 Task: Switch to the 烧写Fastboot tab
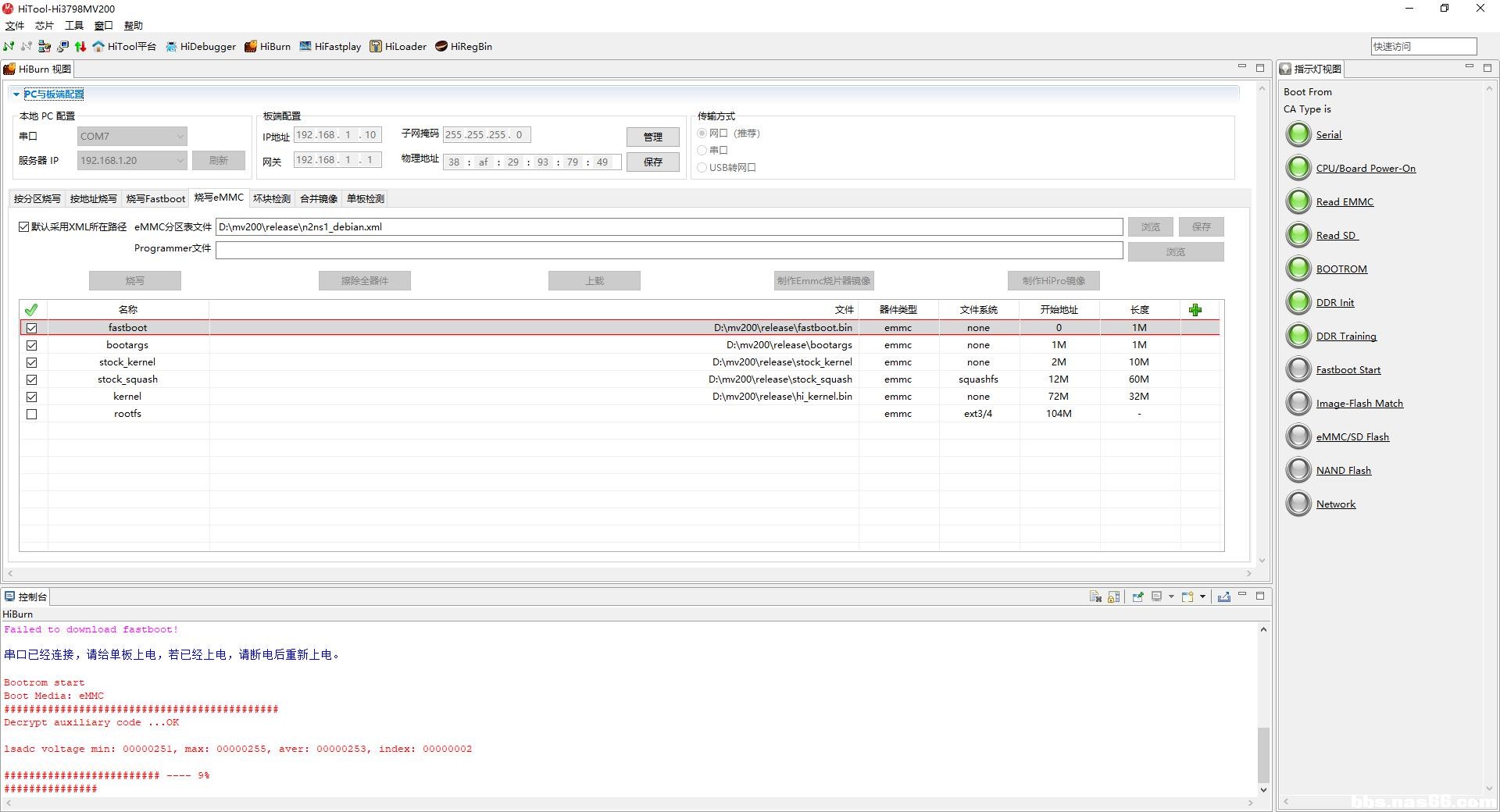pos(155,199)
